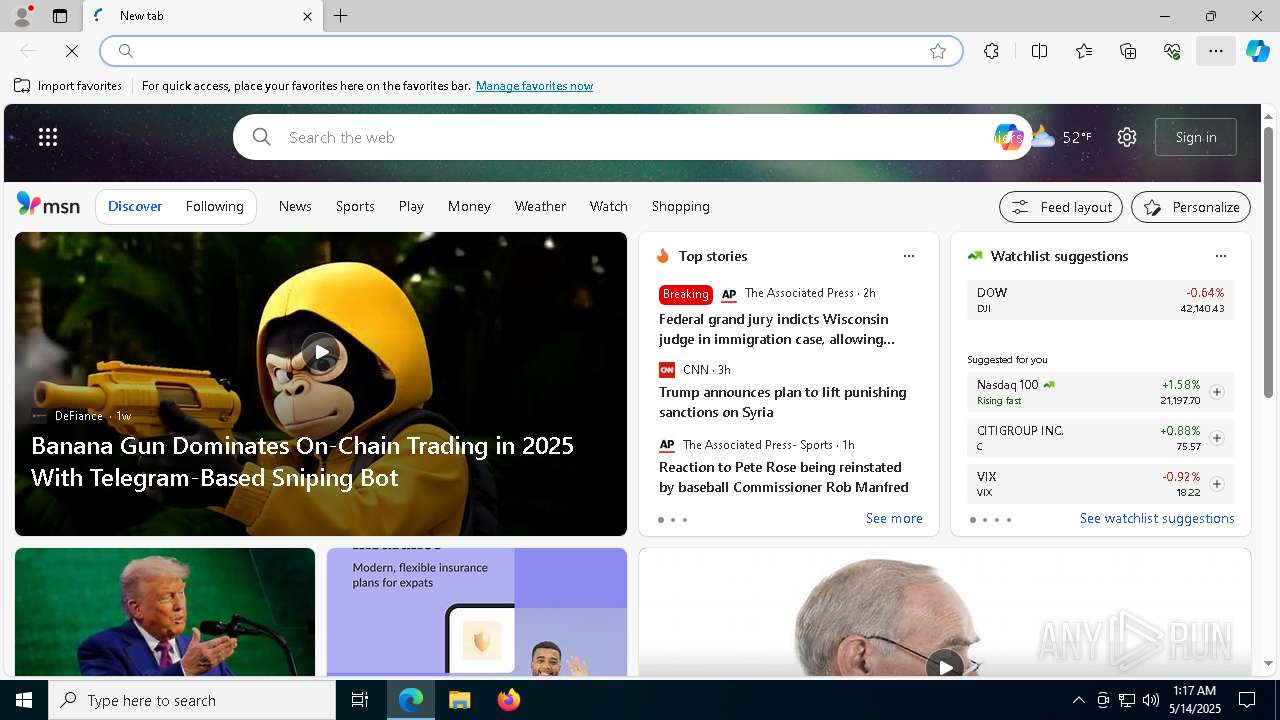This screenshot has width=1280, height=720.
Task: Open Browser essentials heart icon
Action: pos(1172,51)
